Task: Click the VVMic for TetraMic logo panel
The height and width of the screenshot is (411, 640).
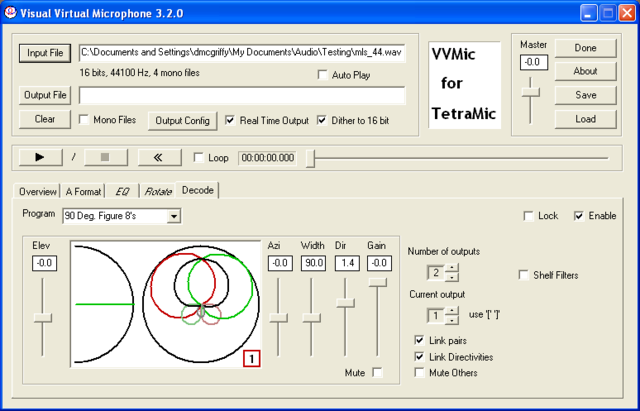Action: click(x=464, y=84)
